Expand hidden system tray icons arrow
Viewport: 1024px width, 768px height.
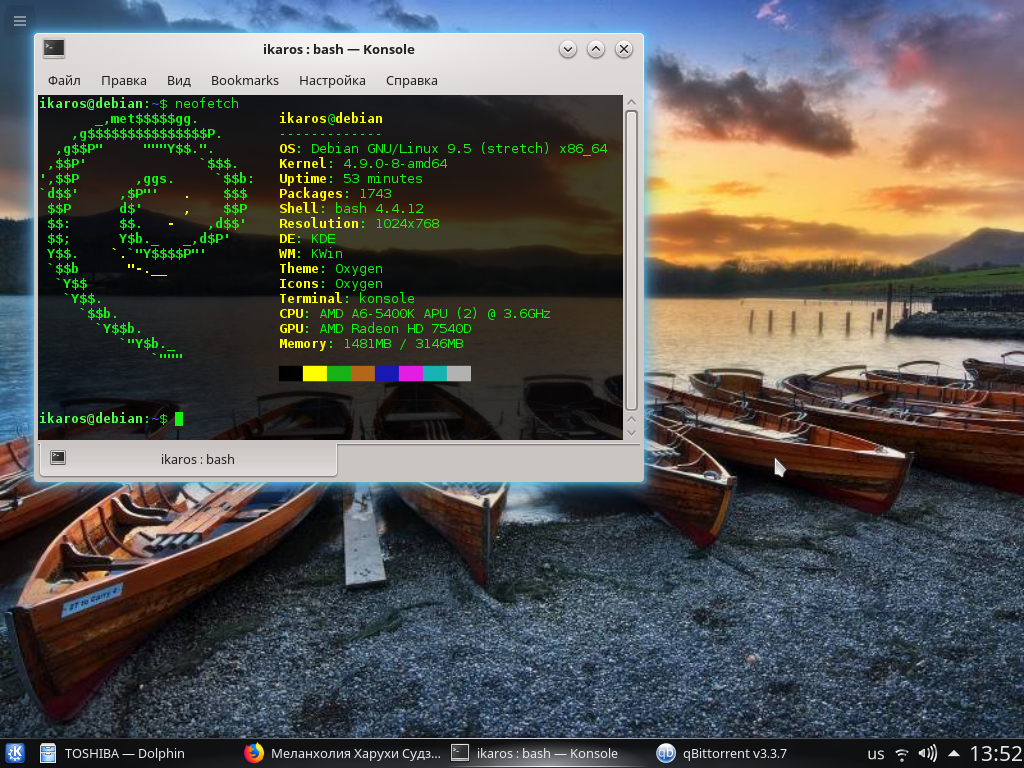pyautogui.click(x=953, y=753)
